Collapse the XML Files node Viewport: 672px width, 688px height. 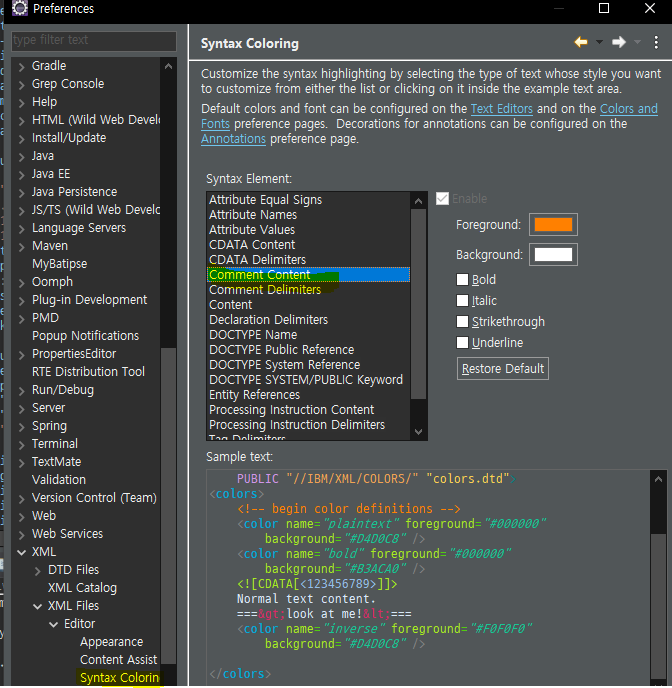pyautogui.click(x=38, y=606)
